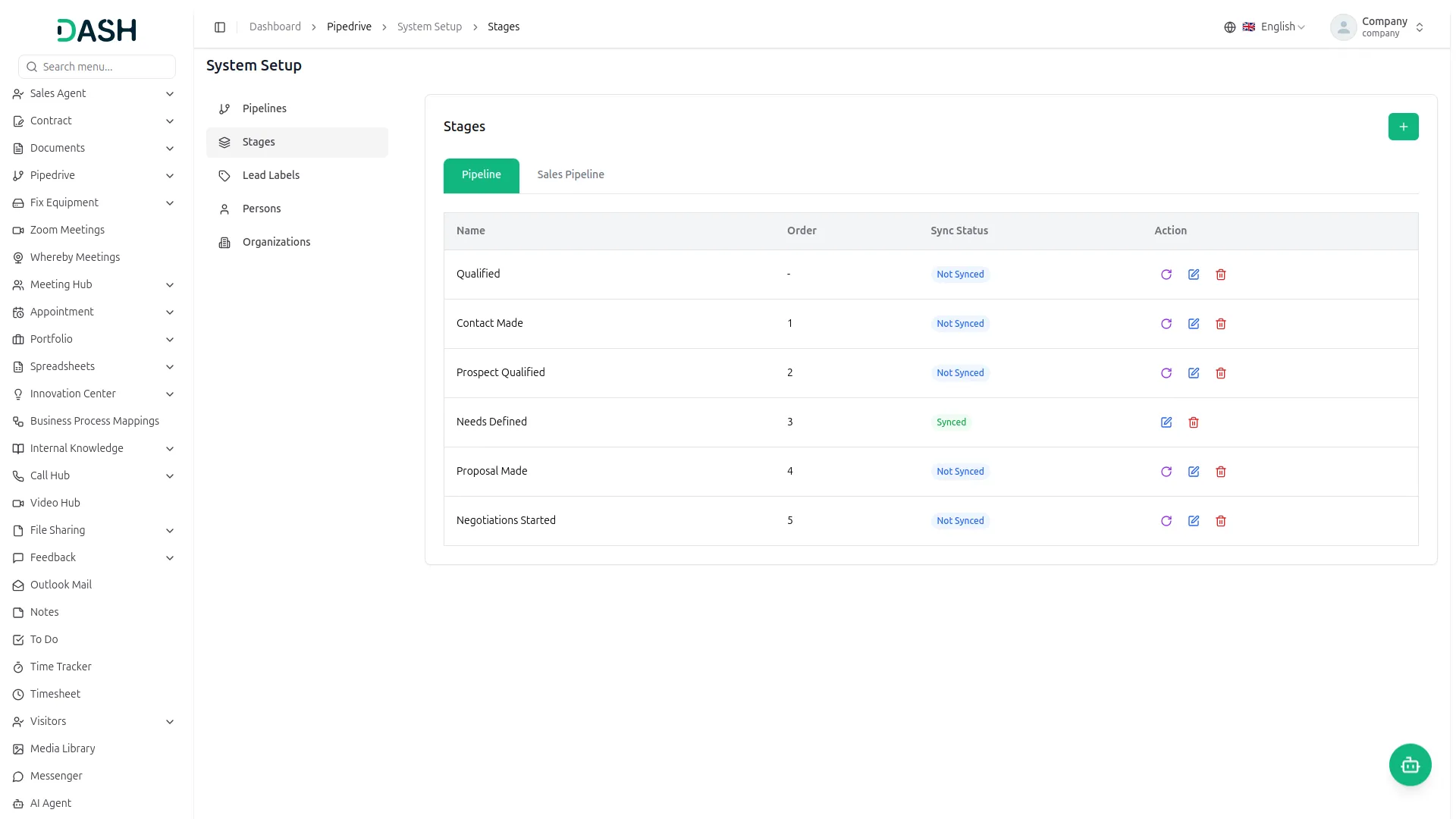Delete the Negotiations Started stage

coord(1221,521)
